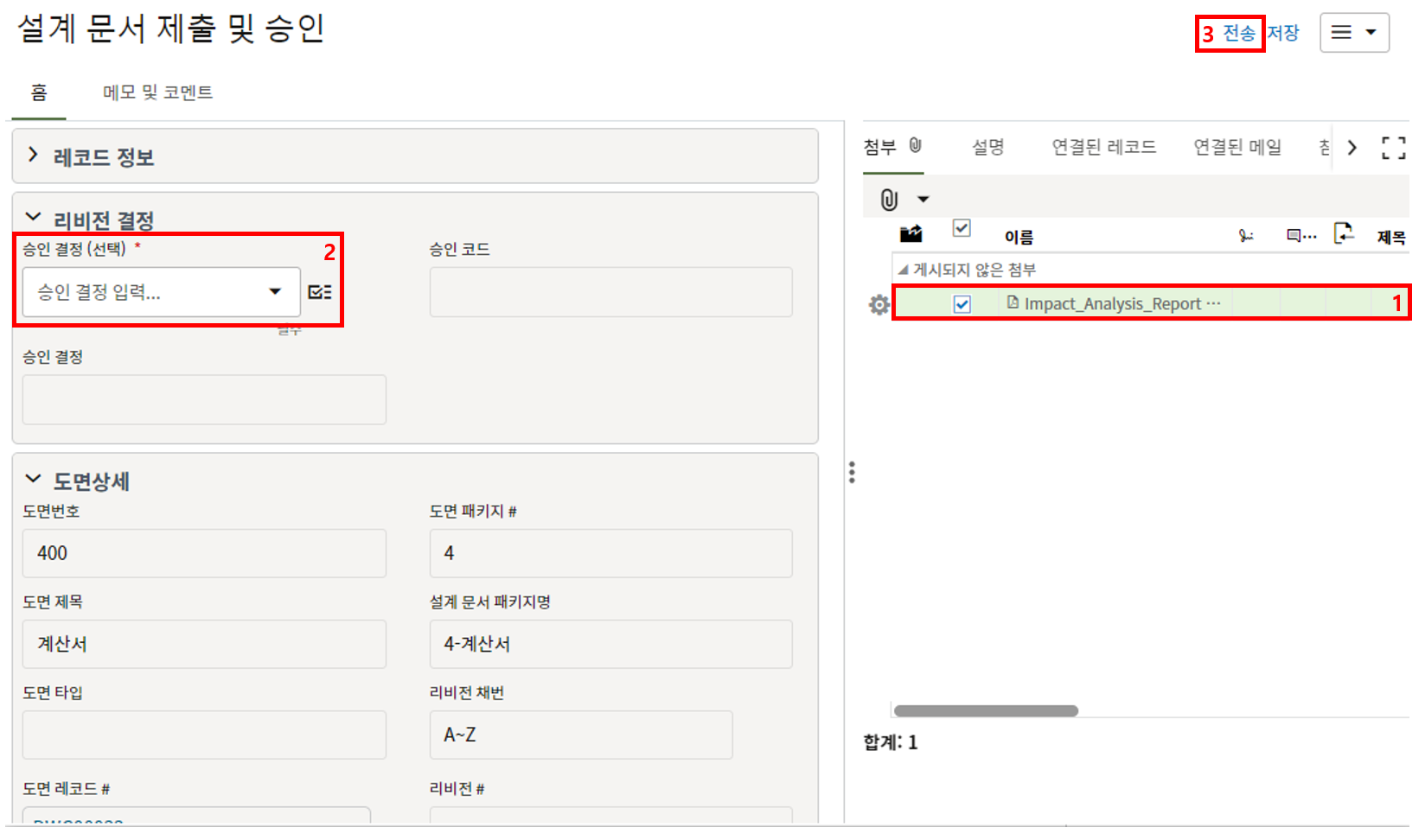Click the comments column icon
Image resolution: width=1425 pixels, height=840 pixels.
pyautogui.click(x=1300, y=235)
